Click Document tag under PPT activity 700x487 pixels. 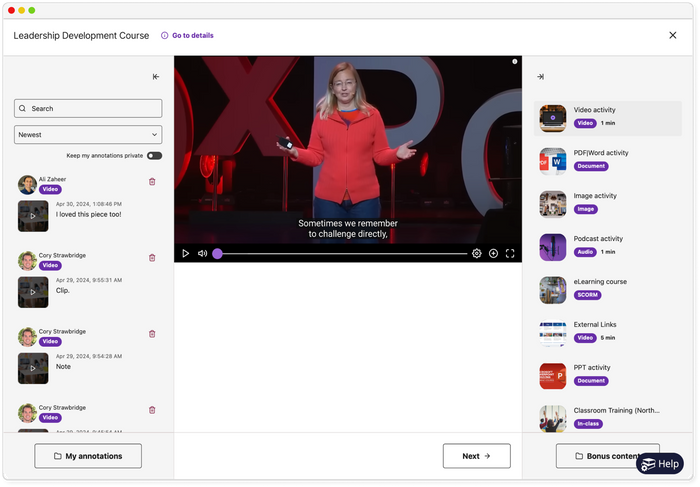[591, 381]
